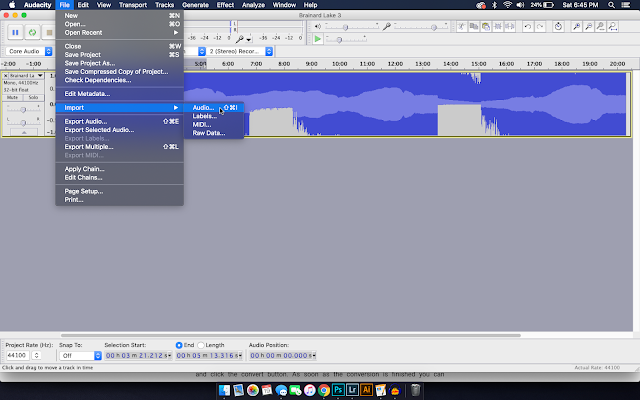Select Edit Metadata... menu item
Viewport: 640px width, 400px height.
[x=119, y=94]
